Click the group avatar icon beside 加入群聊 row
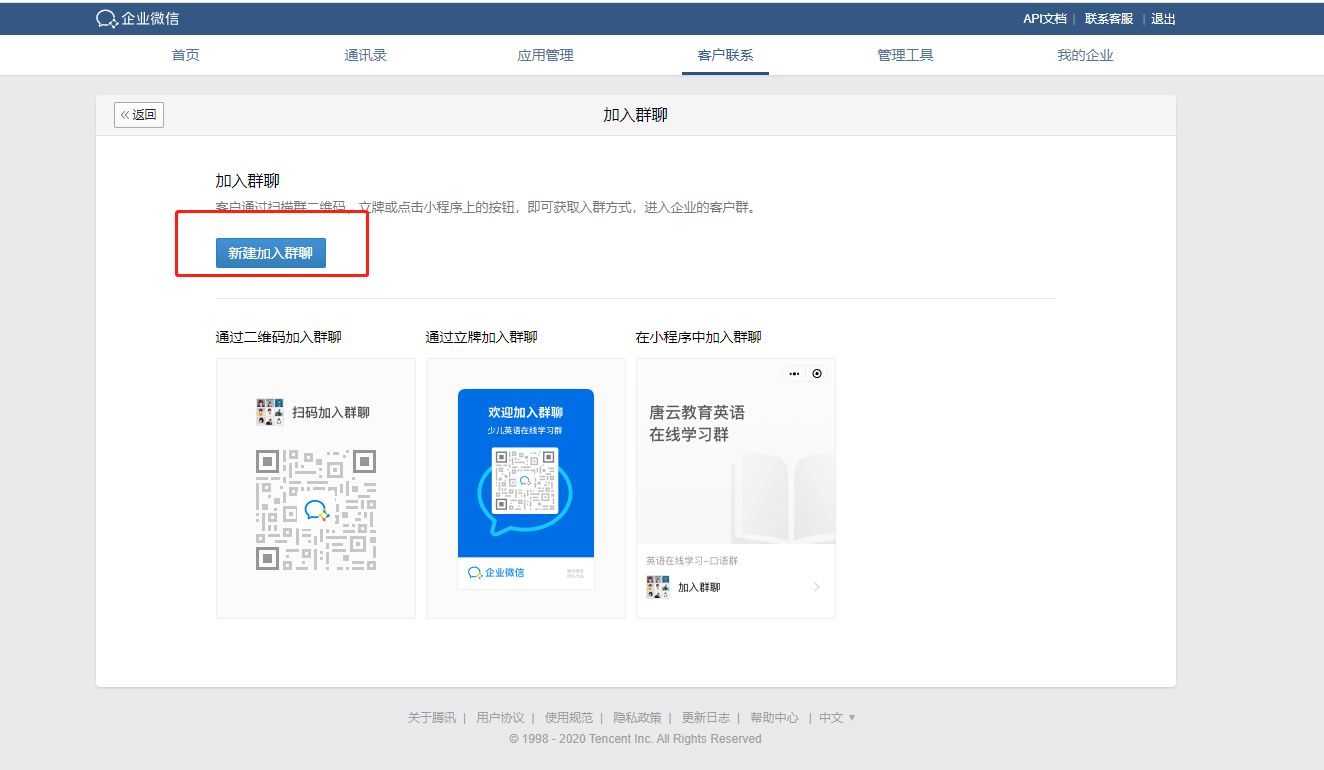 click(x=657, y=587)
